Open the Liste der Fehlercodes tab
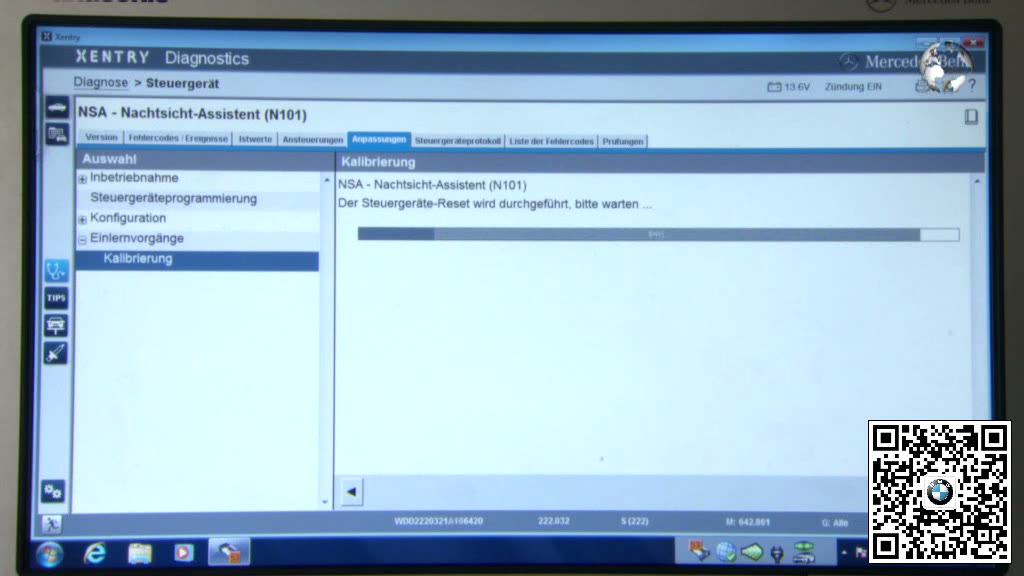Viewport: 1024px width, 576px height. 551,141
